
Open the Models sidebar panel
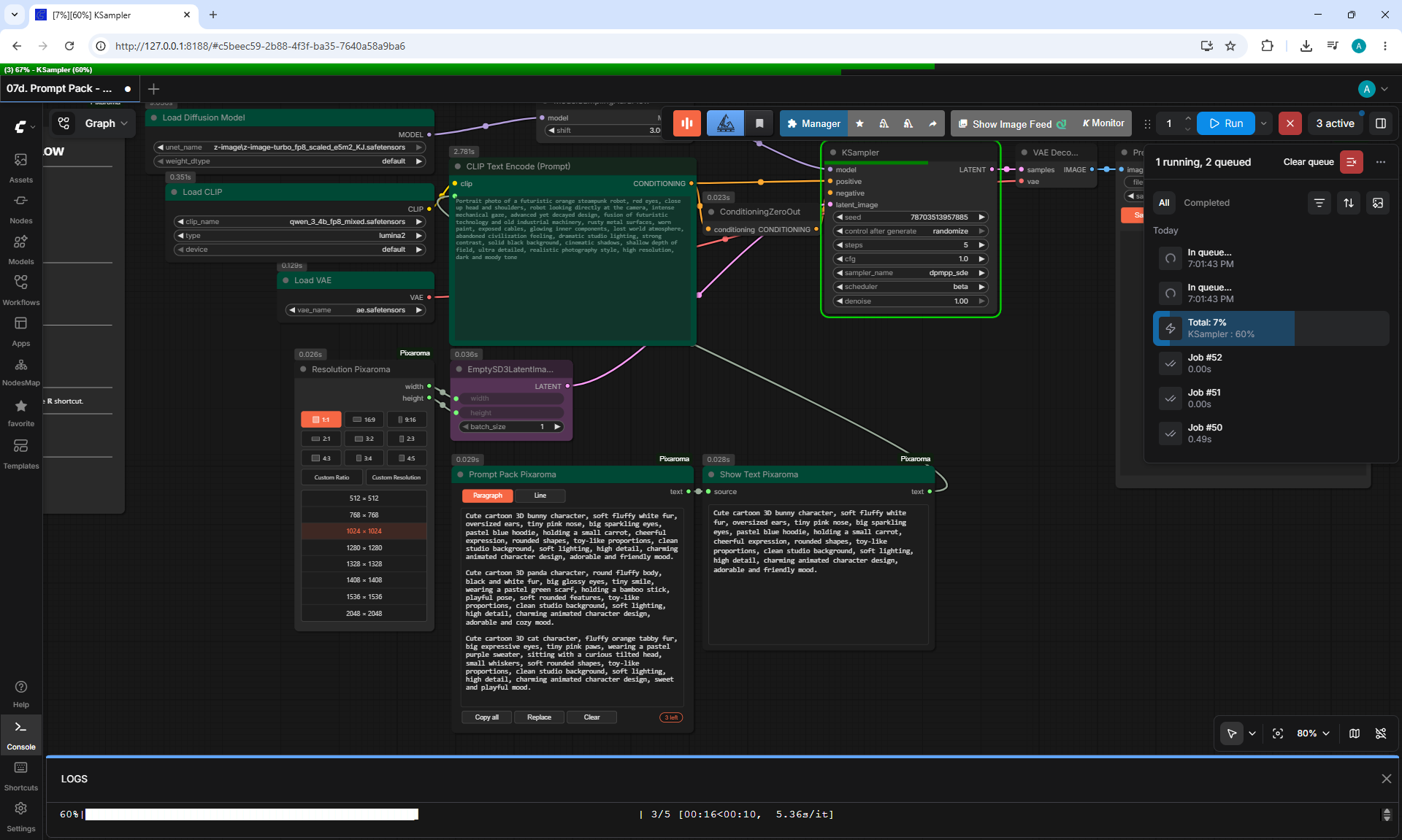pos(21,249)
